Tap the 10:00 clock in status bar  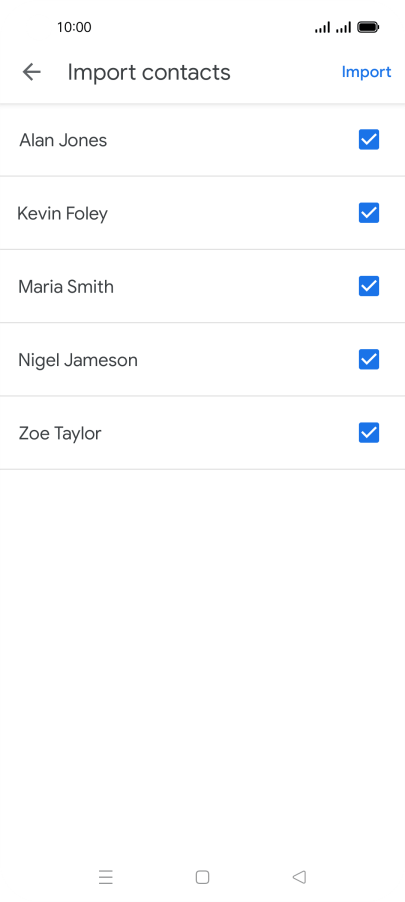pos(74,27)
